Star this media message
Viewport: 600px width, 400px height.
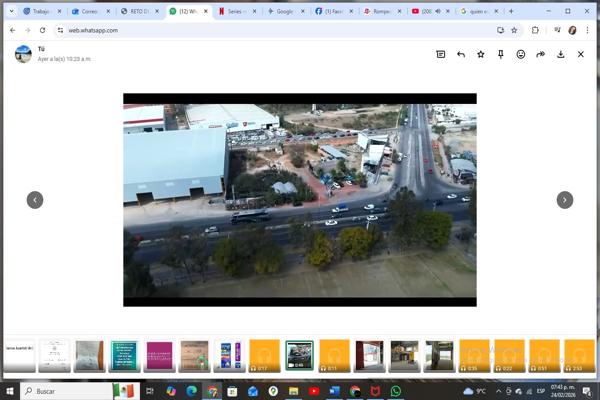coord(481,54)
